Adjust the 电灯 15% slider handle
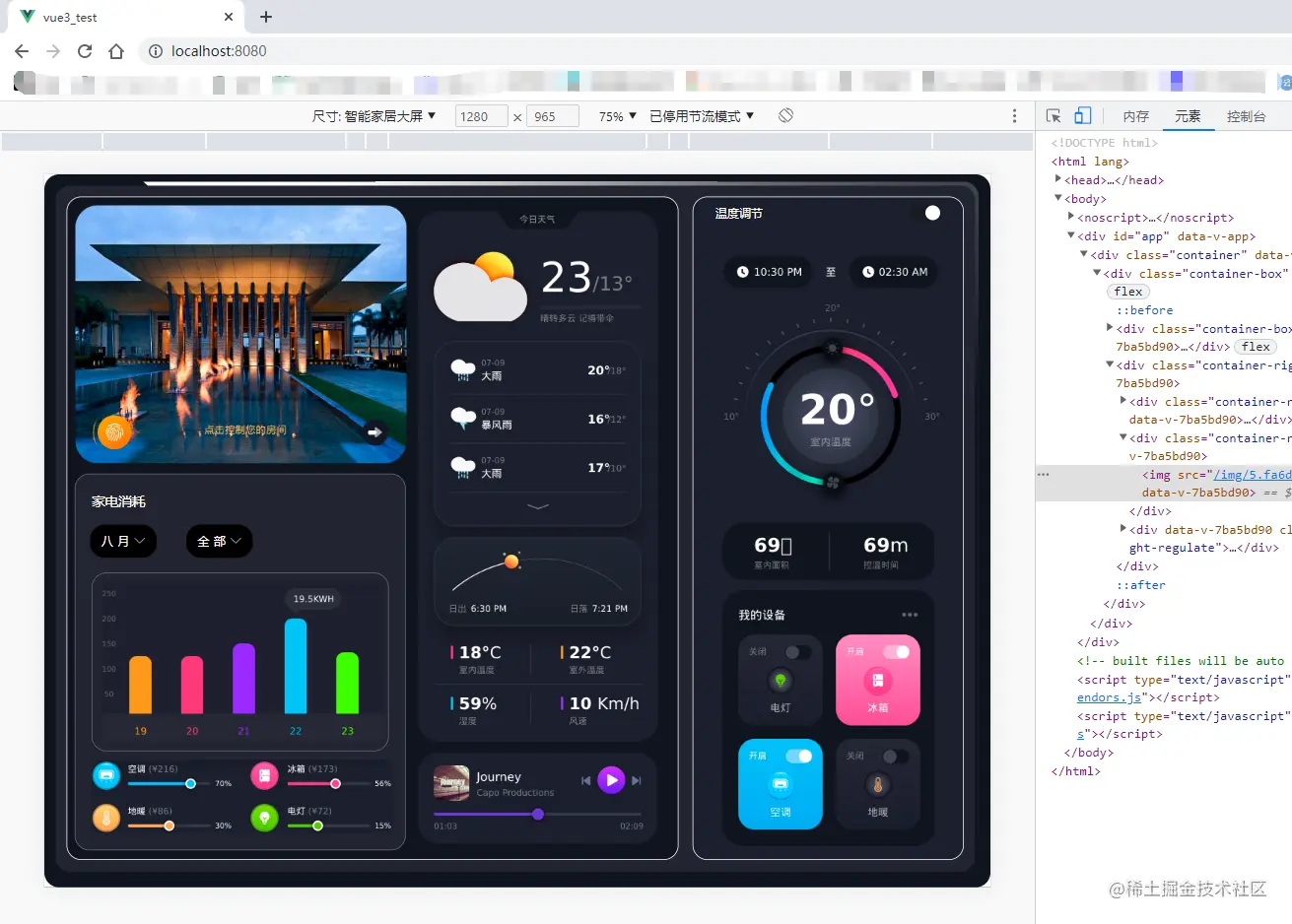The image size is (1292, 924). click(317, 825)
